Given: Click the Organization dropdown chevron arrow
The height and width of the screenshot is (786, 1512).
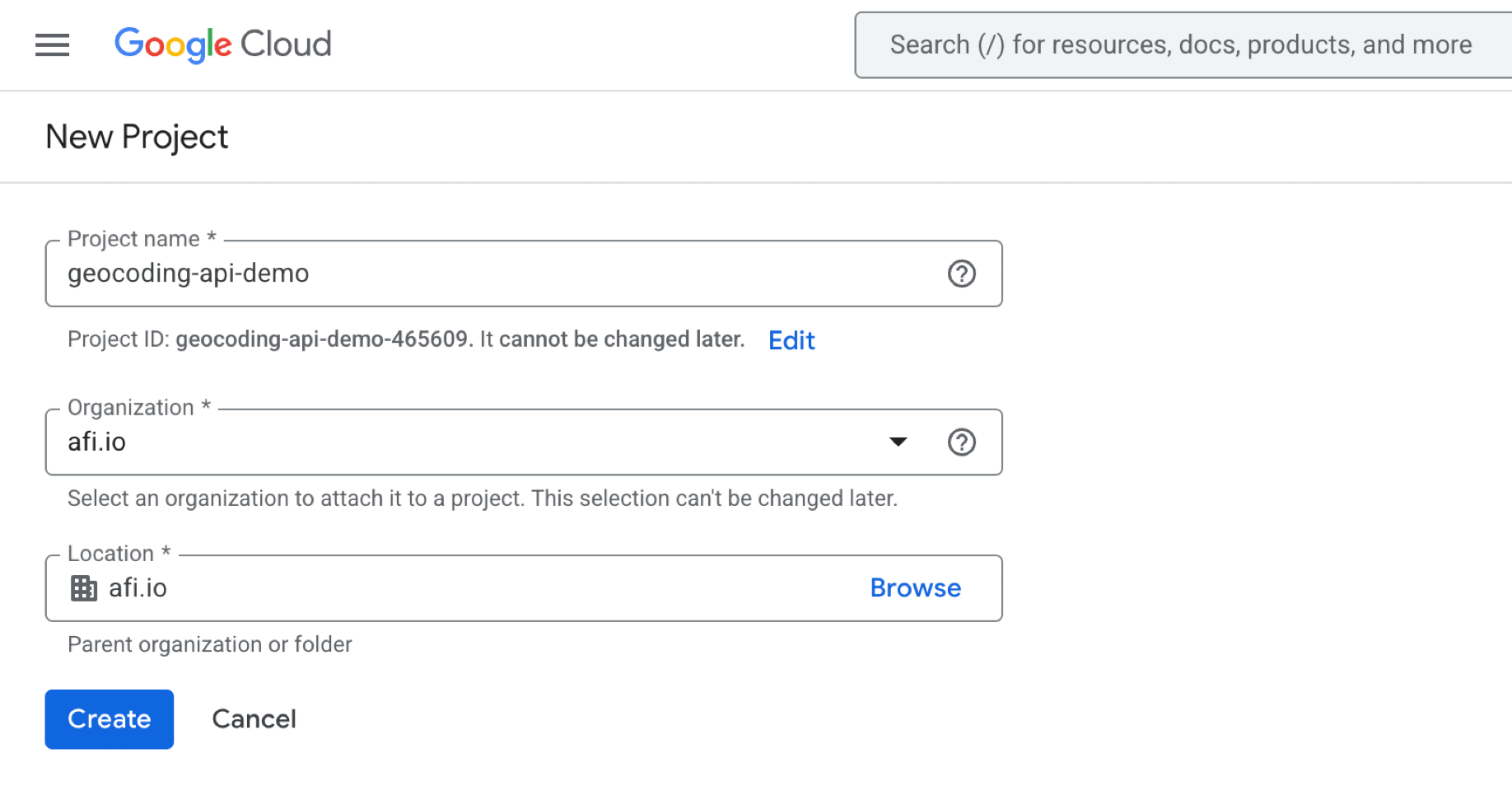Looking at the screenshot, I should pos(898,442).
